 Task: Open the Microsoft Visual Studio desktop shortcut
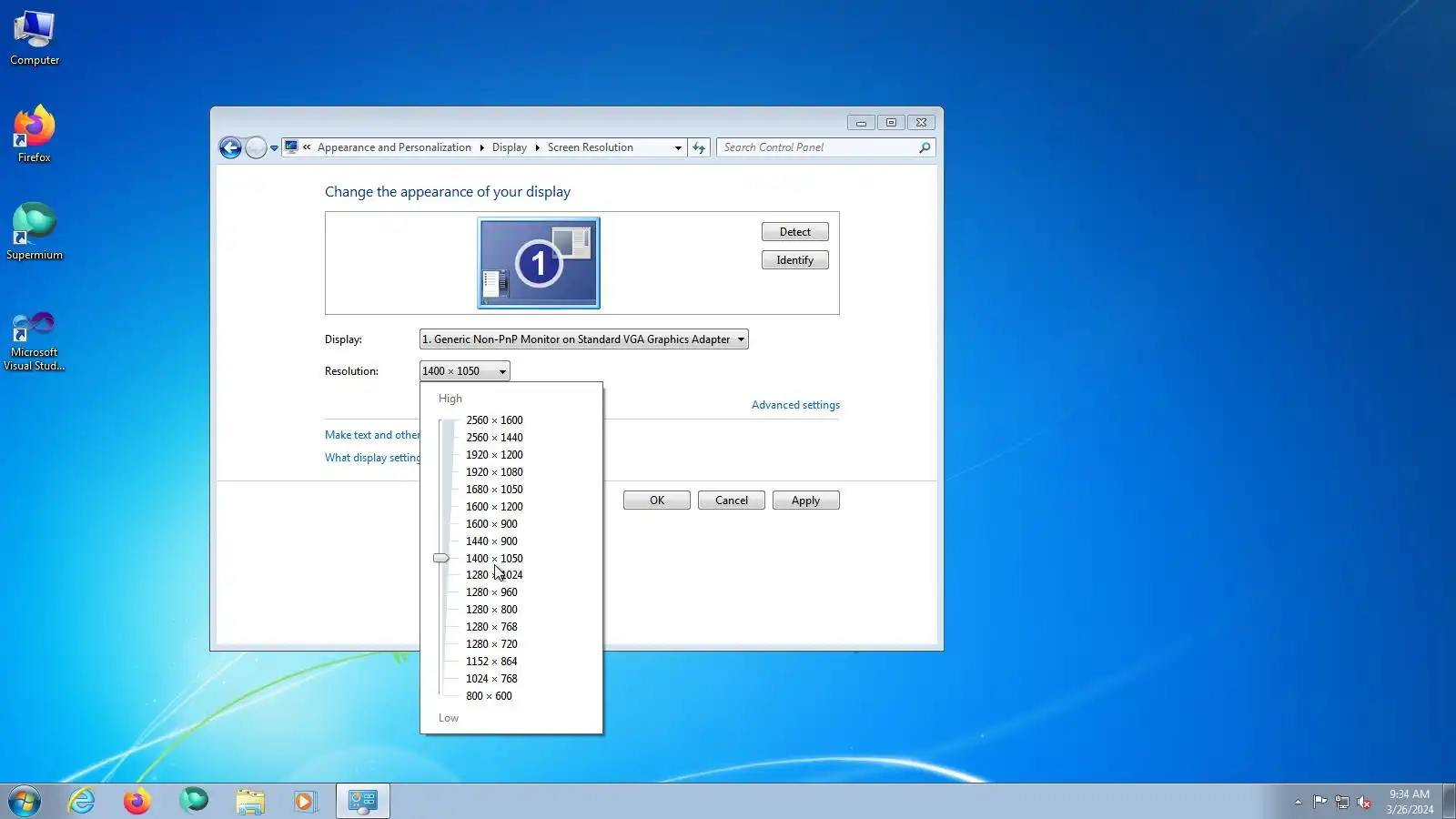[35, 341]
